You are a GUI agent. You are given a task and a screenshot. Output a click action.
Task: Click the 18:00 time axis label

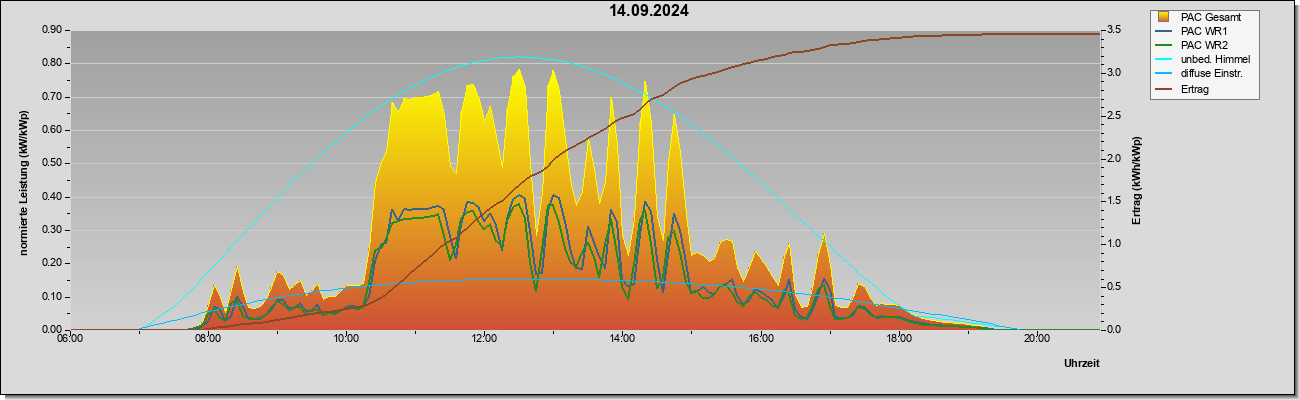pyautogui.click(x=898, y=338)
